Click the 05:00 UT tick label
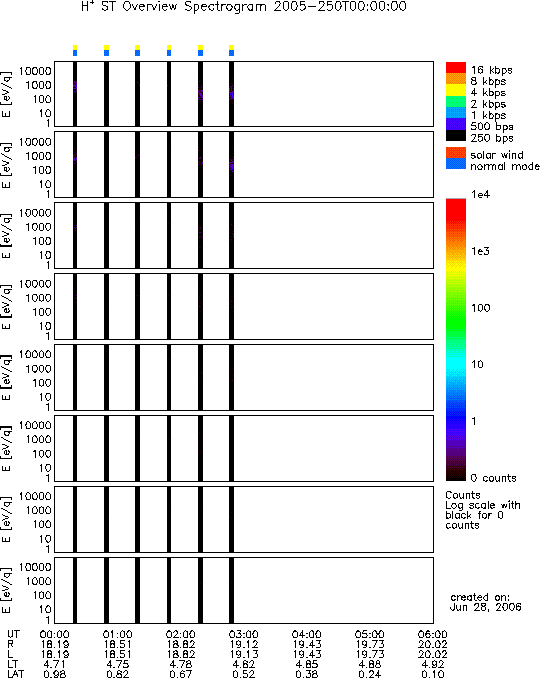540x678 pixels. (370, 634)
